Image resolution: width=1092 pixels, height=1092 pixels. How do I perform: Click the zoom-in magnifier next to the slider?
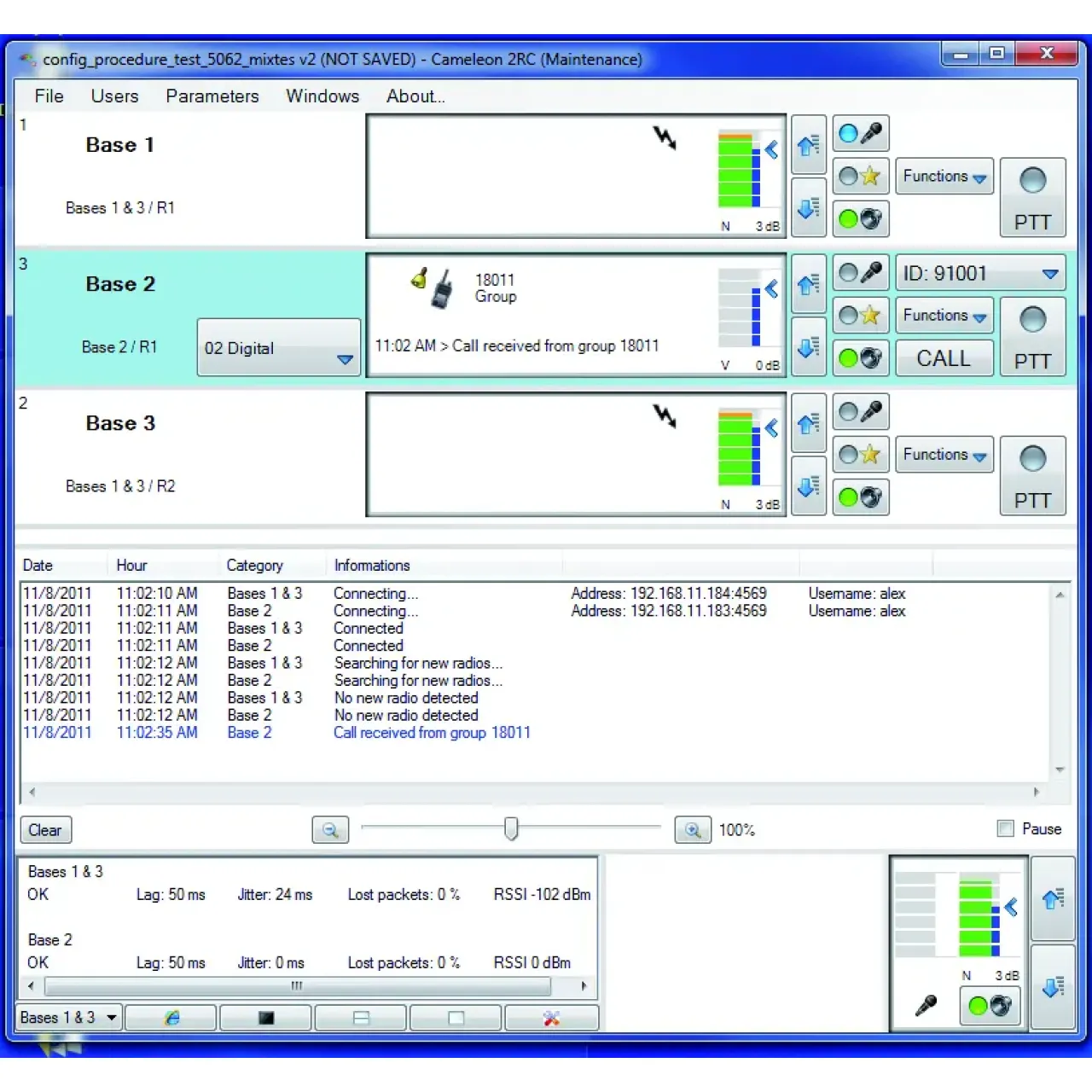(692, 829)
